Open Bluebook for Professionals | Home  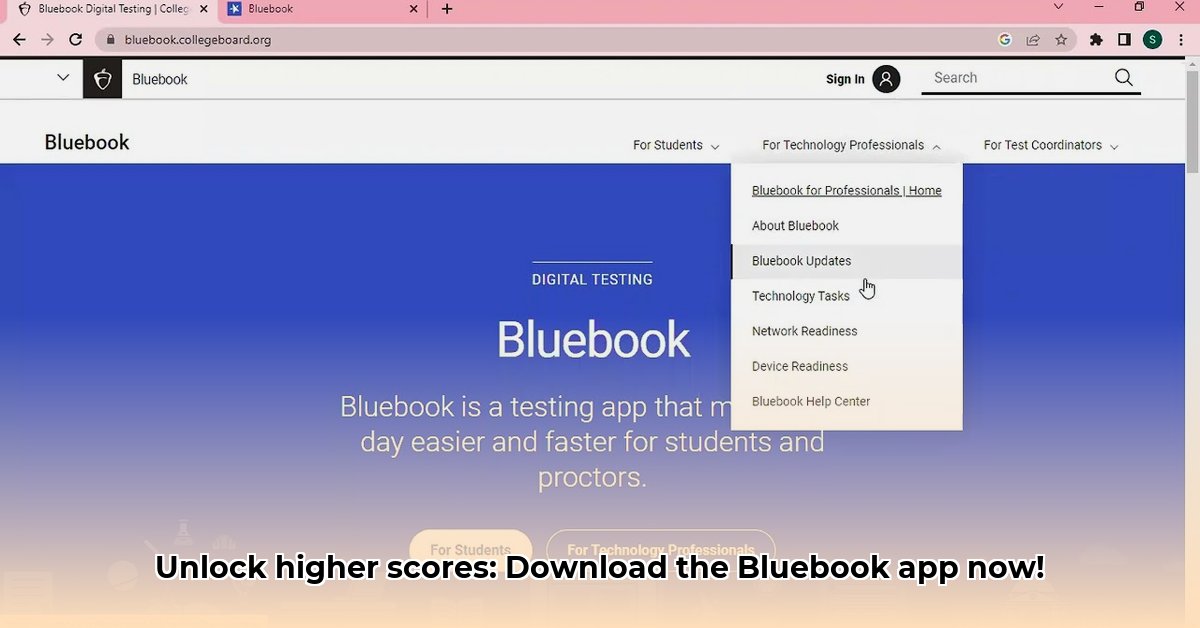pyautogui.click(x=847, y=190)
